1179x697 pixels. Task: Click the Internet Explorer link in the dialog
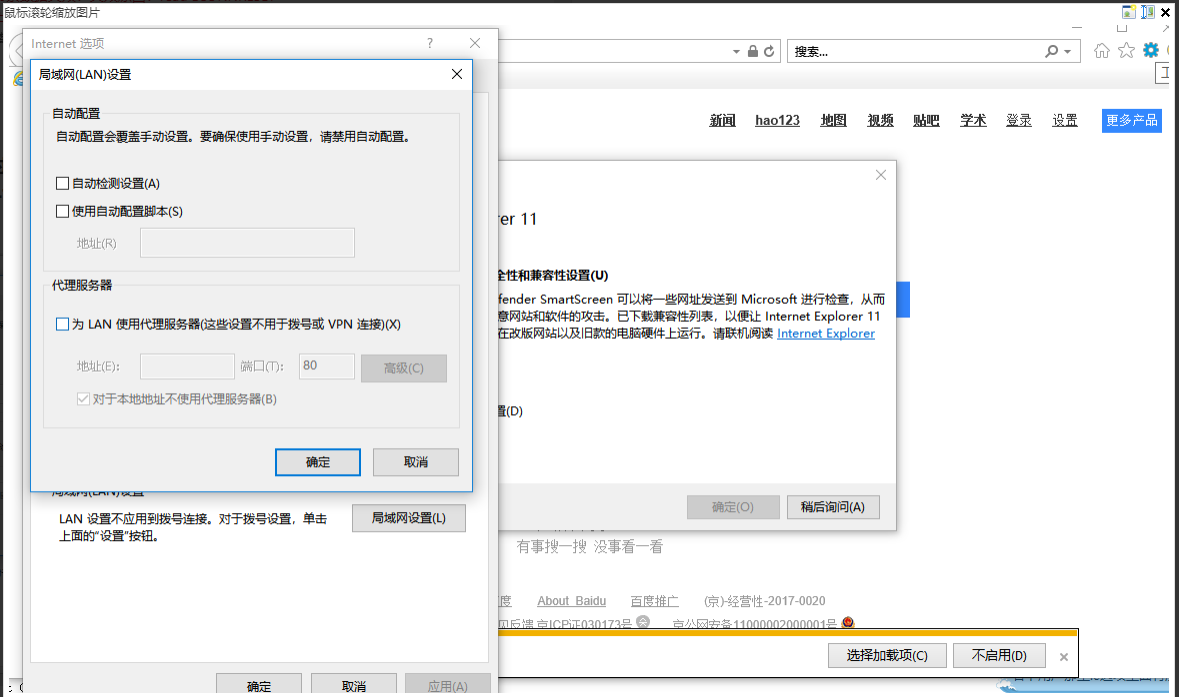[826, 333]
